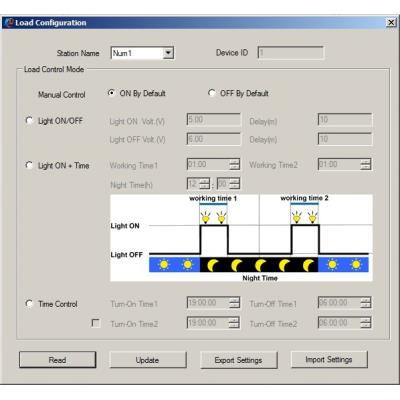Click the rightmost sun icon in the diagram
The image size is (400, 400).
tap(356, 264)
